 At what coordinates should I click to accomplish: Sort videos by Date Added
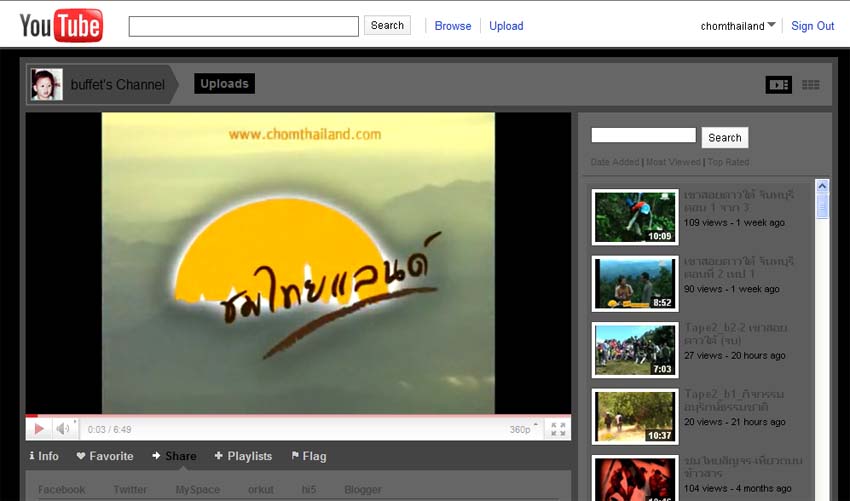click(615, 162)
